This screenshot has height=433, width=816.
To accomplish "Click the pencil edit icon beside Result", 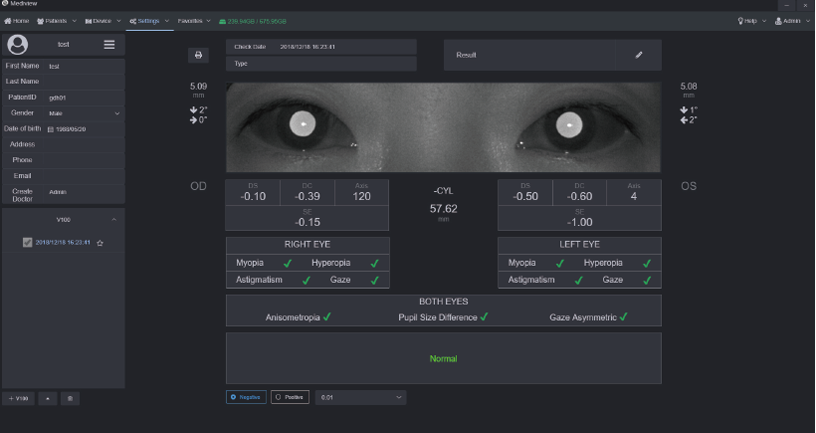I will 638,55.
